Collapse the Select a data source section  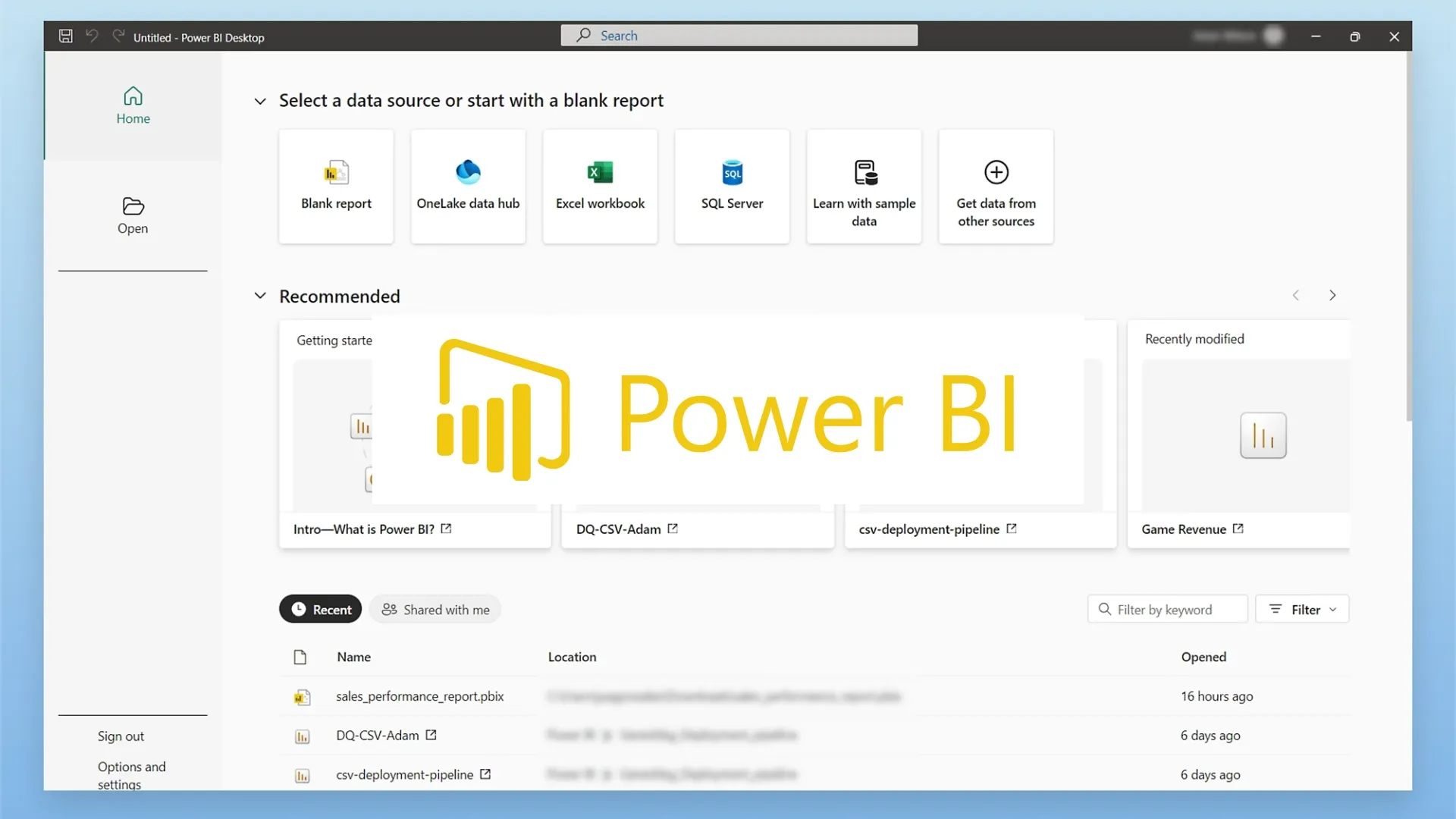click(260, 101)
